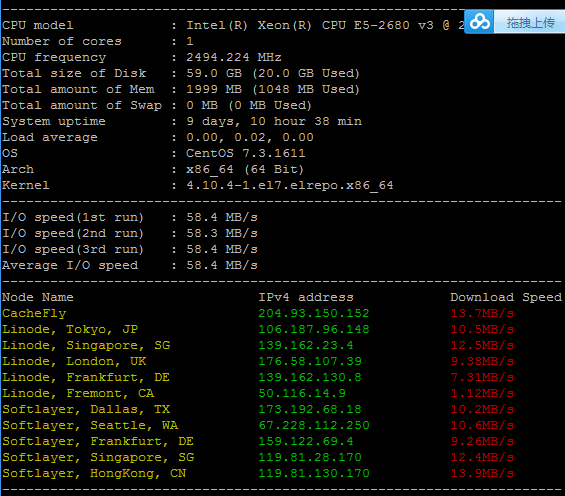
Task: Click IP address 67.228.112.250
Action: tap(314, 425)
